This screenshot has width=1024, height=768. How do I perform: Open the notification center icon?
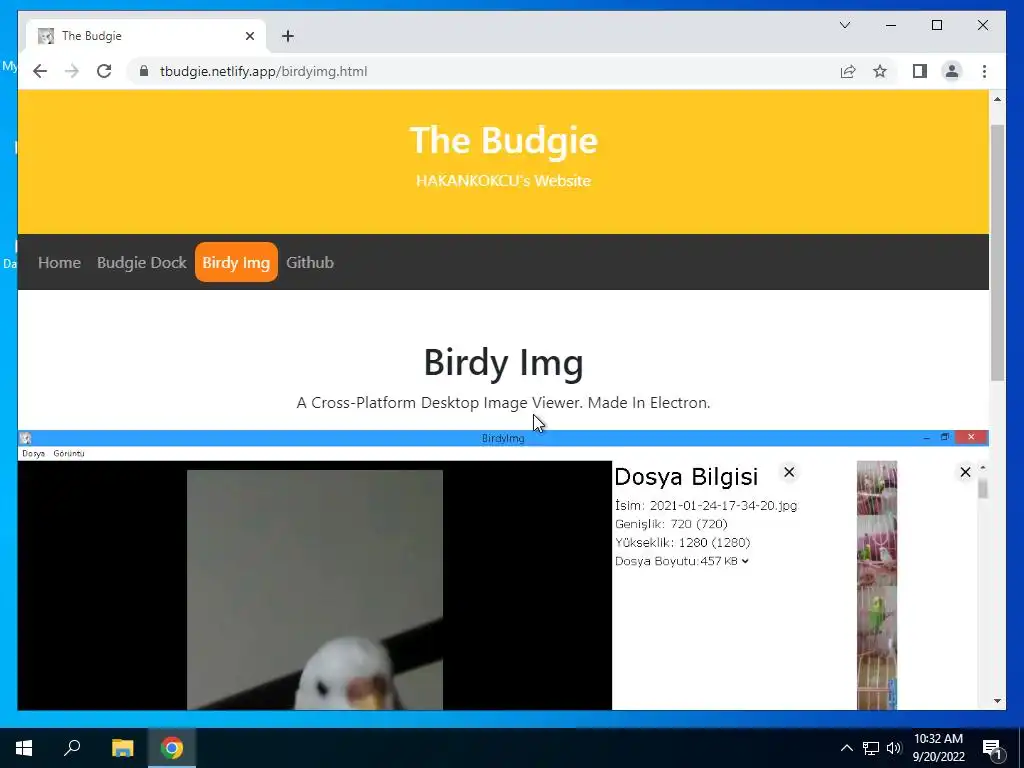point(993,748)
